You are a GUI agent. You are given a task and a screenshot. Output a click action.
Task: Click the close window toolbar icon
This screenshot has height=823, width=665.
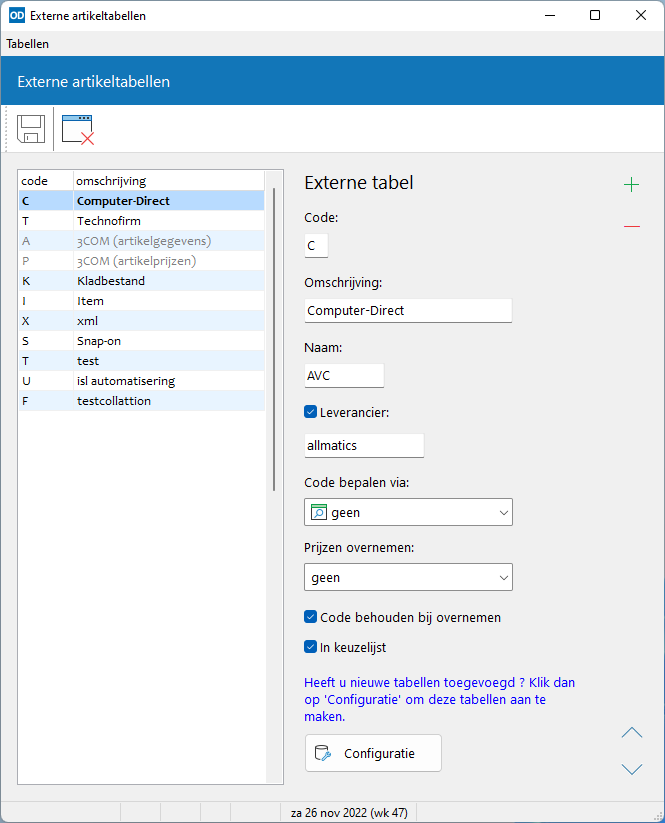(78, 129)
